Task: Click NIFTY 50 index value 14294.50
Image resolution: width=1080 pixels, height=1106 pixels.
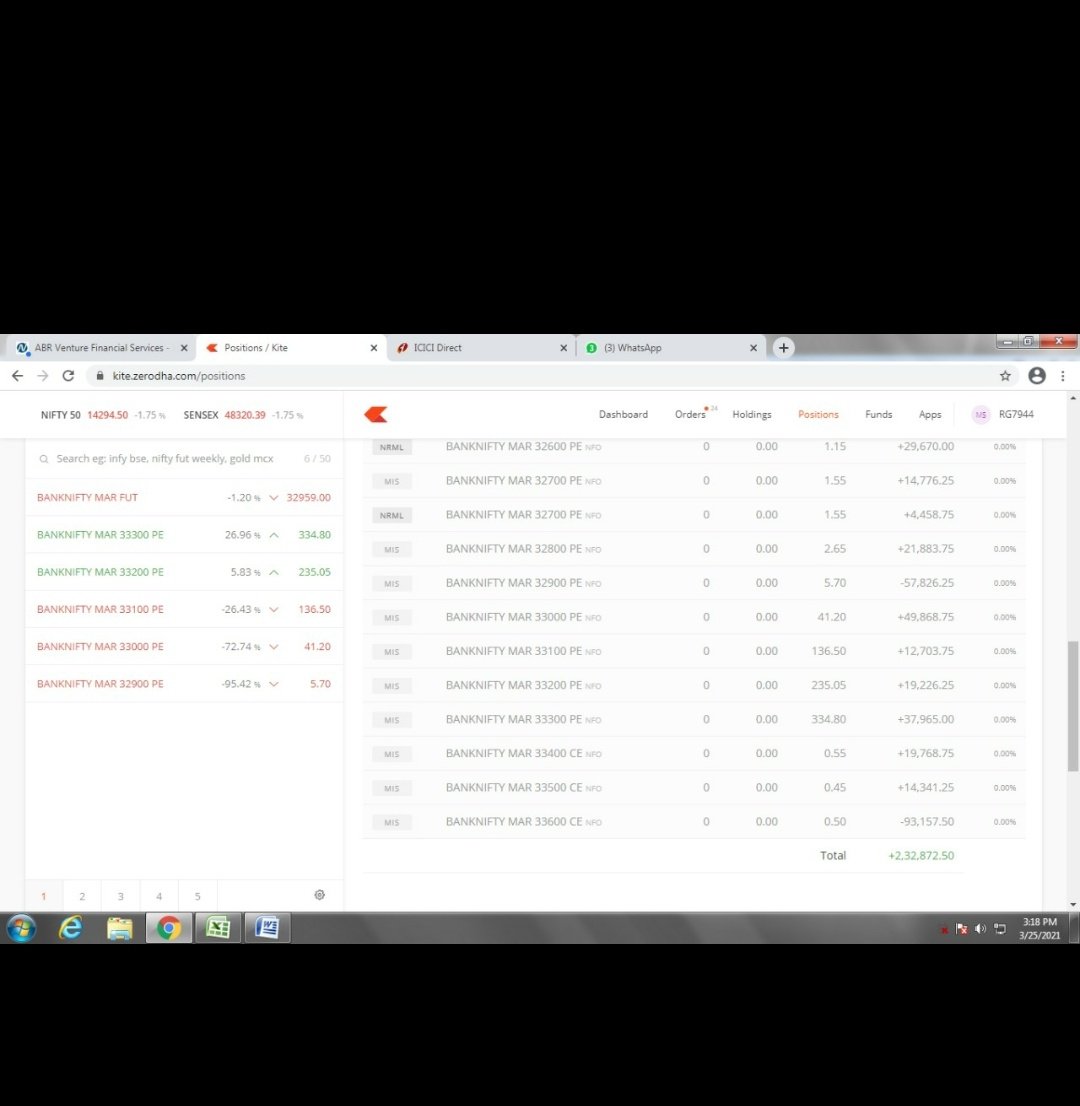Action: [107, 415]
